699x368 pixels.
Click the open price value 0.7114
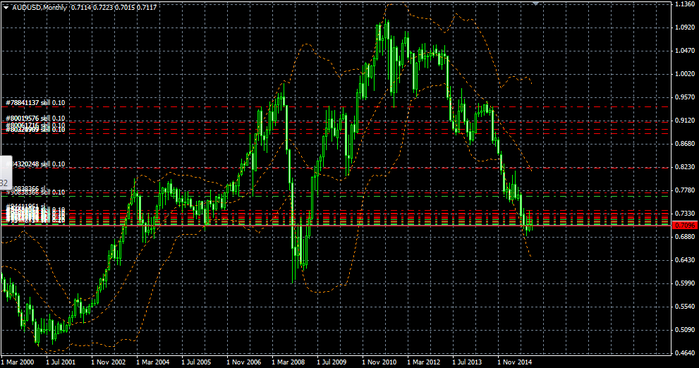[x=81, y=8]
